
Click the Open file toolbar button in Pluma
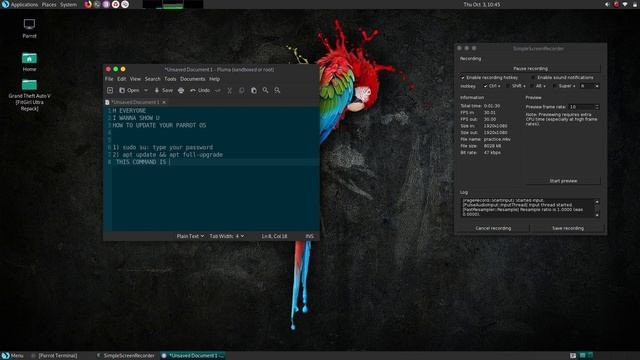click(129, 90)
